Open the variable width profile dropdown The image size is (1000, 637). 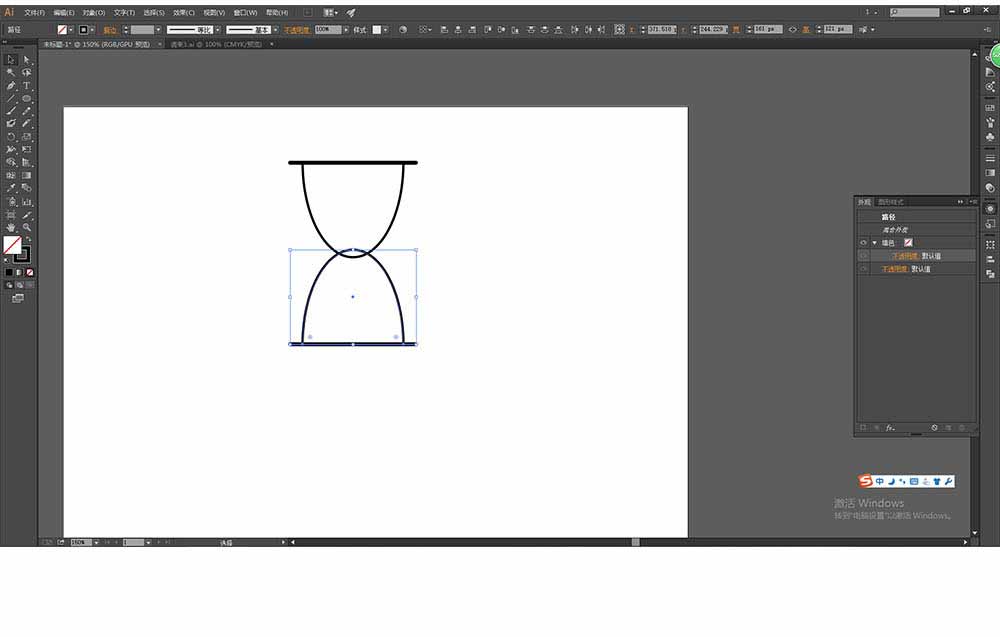pyautogui.click(x=218, y=29)
